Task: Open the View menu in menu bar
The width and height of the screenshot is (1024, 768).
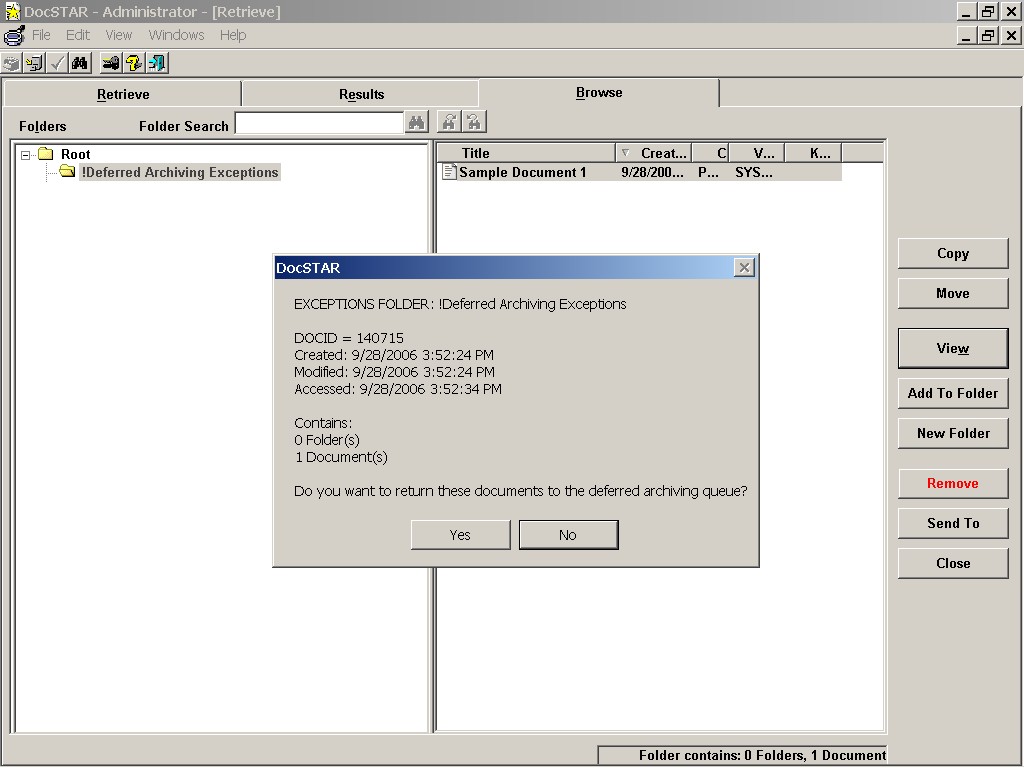Action: pos(119,35)
